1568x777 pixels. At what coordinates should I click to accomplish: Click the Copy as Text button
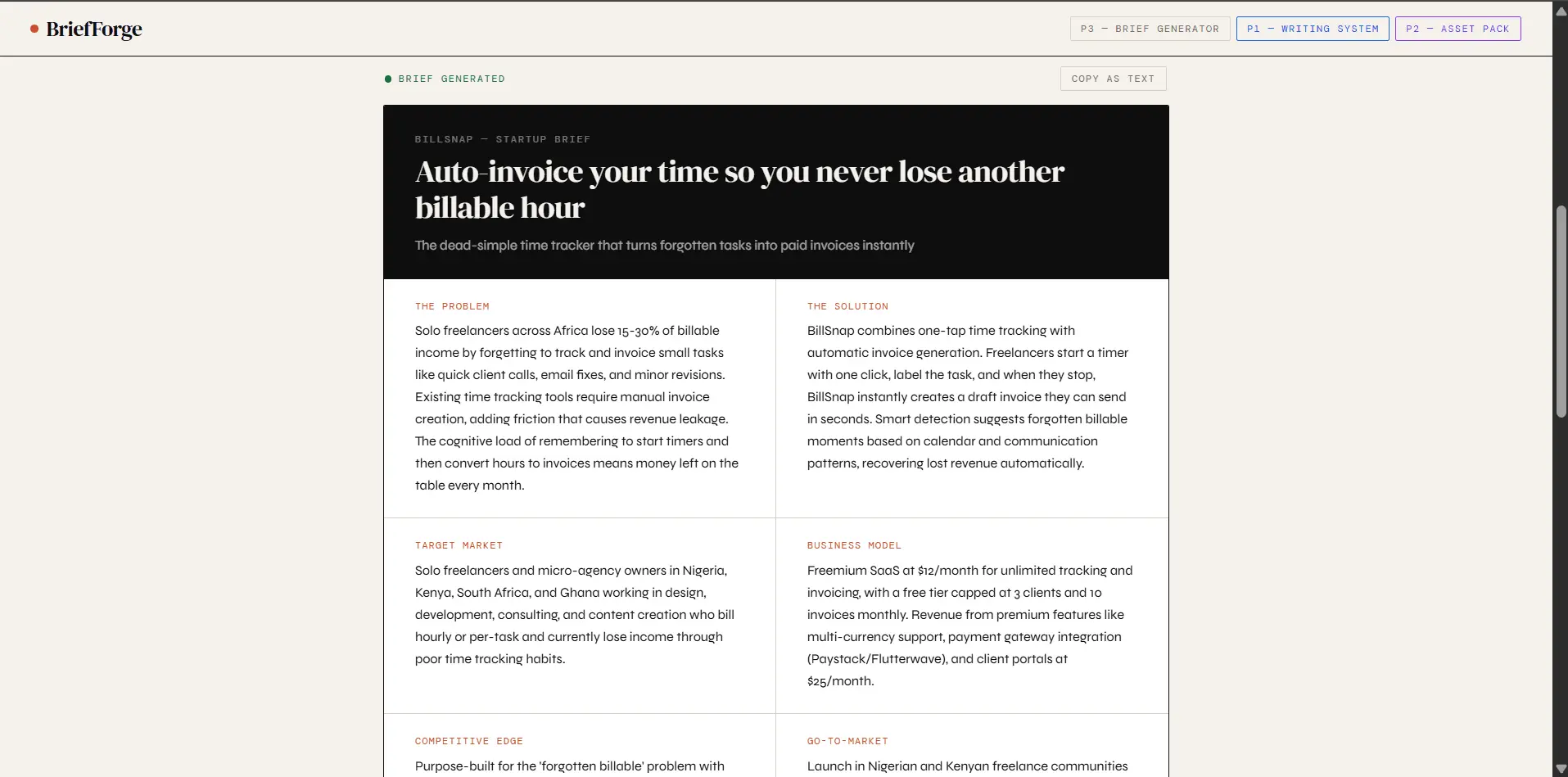point(1113,79)
